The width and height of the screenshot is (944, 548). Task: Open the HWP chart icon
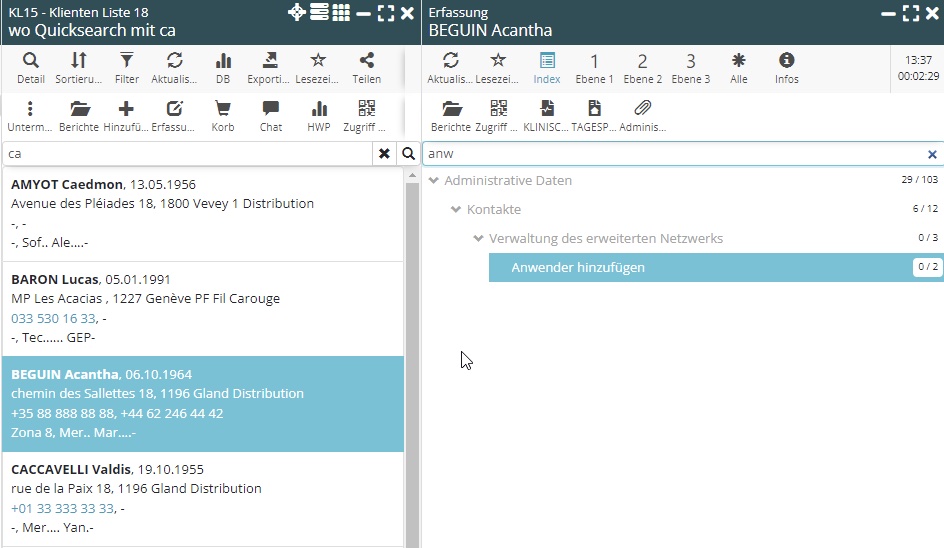click(x=319, y=116)
